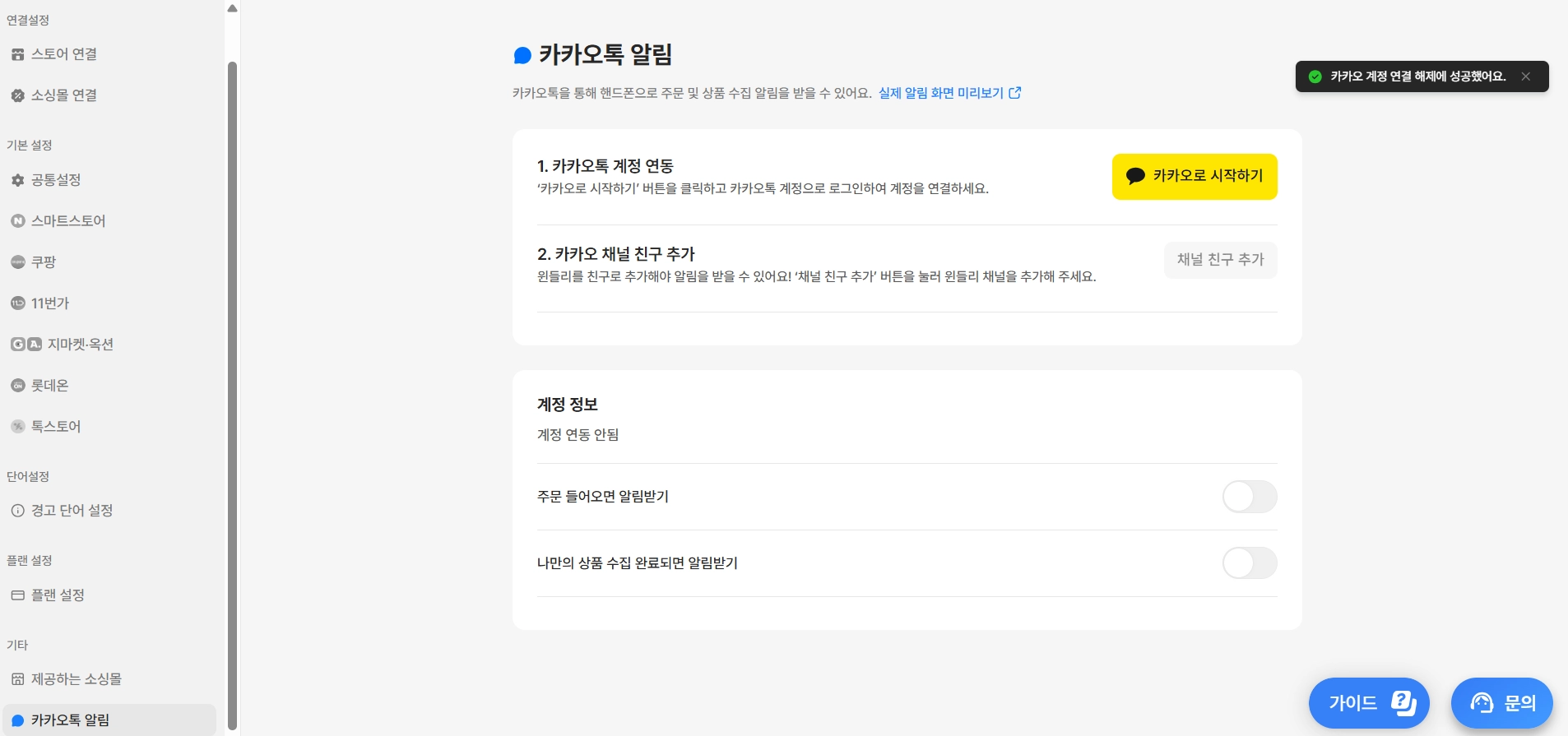
Task: Click the 지마켓·옥션 G A logo icon
Action: coord(26,345)
